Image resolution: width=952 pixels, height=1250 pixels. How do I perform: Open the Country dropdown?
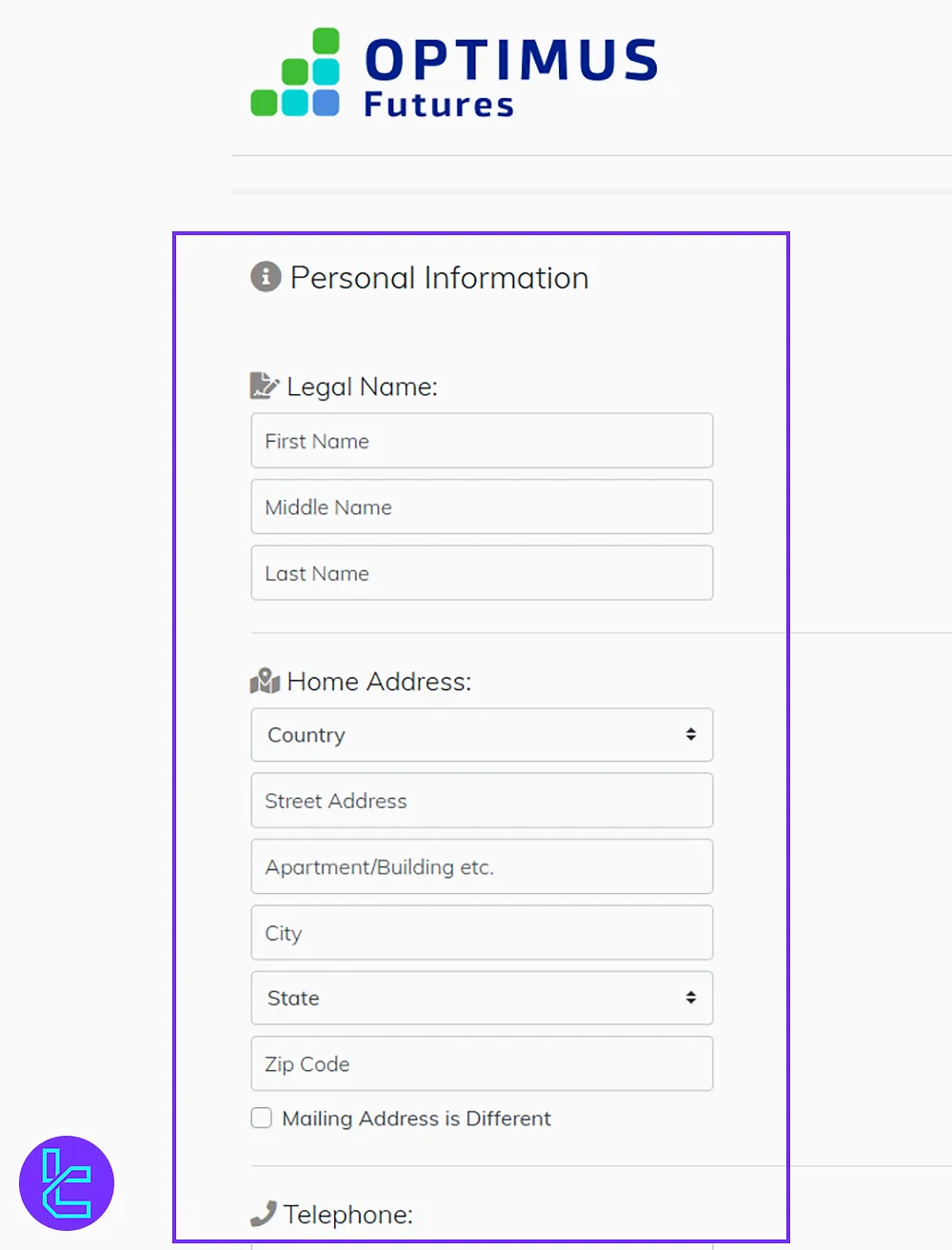pos(482,735)
